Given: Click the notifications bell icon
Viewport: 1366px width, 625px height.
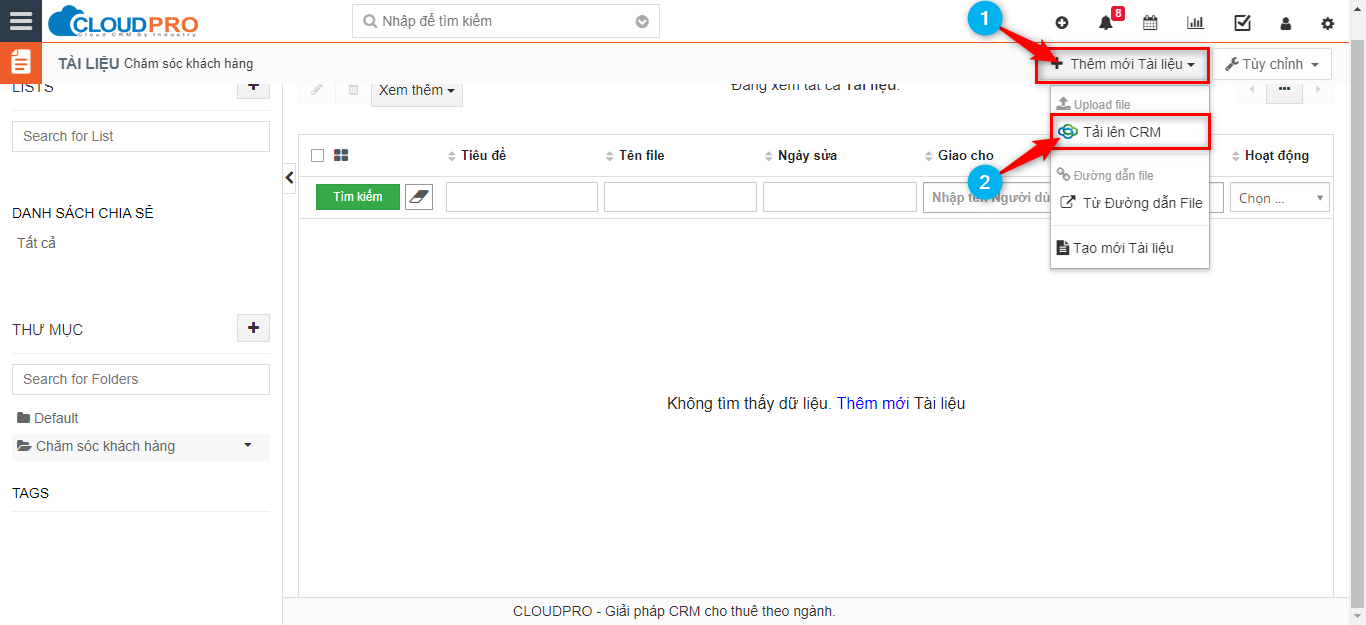Looking at the screenshot, I should (x=1105, y=23).
